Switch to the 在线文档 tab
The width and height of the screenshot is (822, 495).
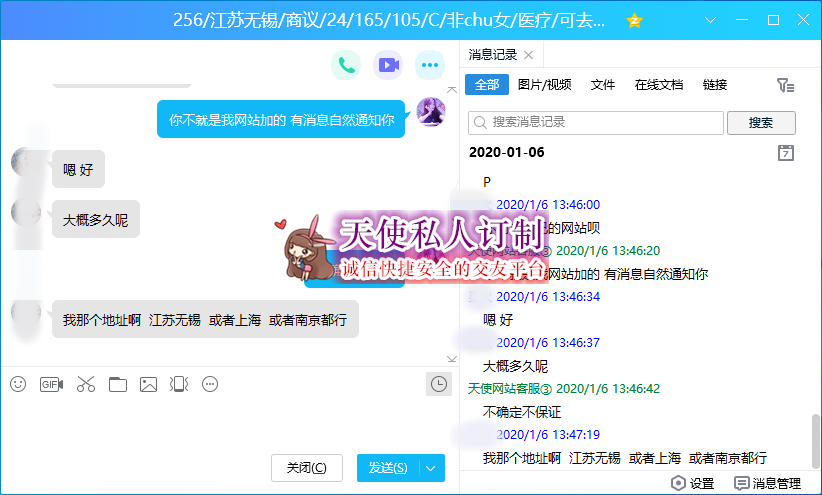[x=659, y=85]
